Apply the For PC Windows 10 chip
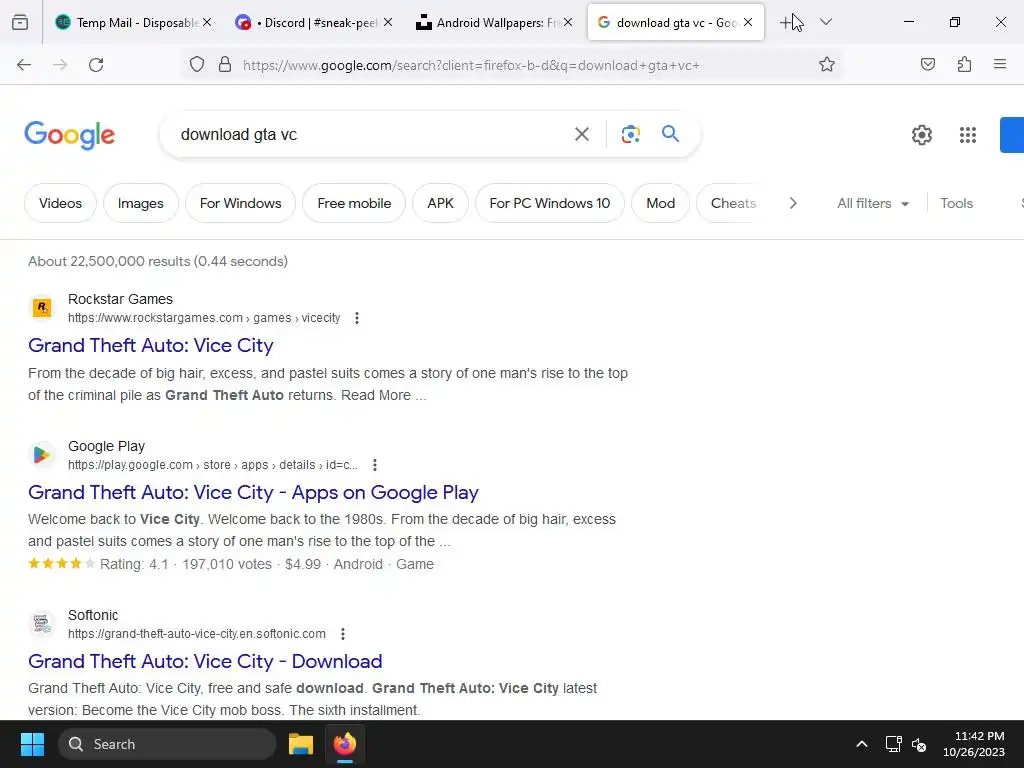This screenshot has width=1024, height=768. coord(549,203)
